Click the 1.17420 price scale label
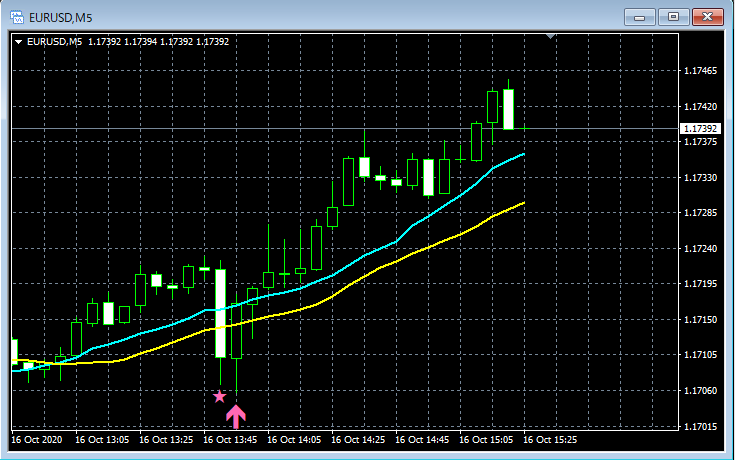This screenshot has width=735, height=460. (700, 106)
